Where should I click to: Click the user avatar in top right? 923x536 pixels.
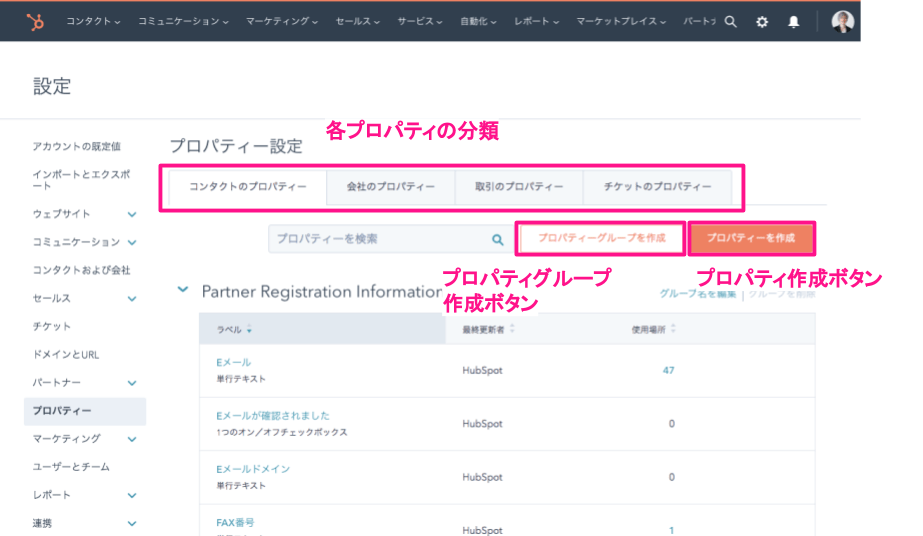pyautogui.click(x=843, y=21)
